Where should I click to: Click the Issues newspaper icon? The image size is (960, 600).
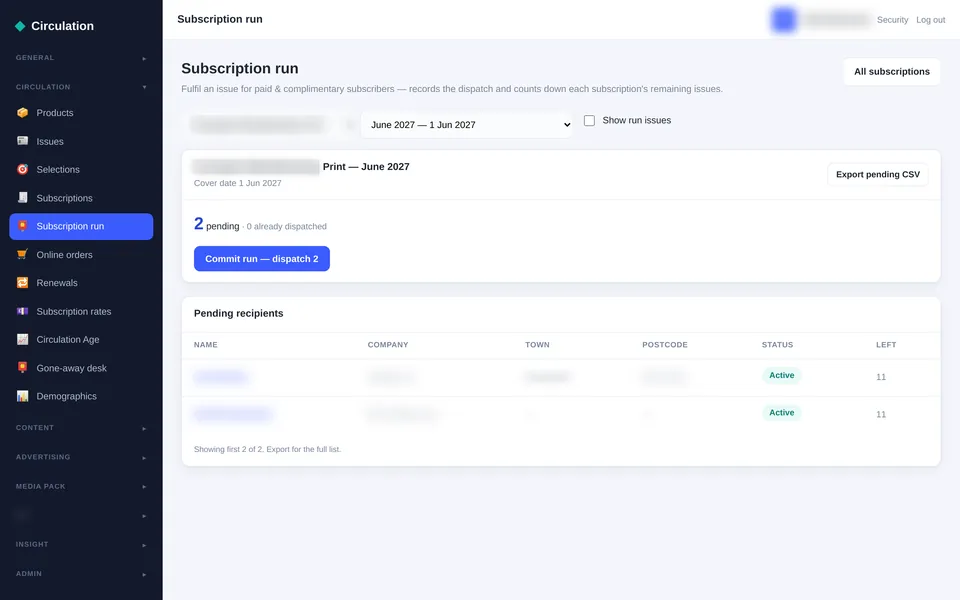(23, 141)
